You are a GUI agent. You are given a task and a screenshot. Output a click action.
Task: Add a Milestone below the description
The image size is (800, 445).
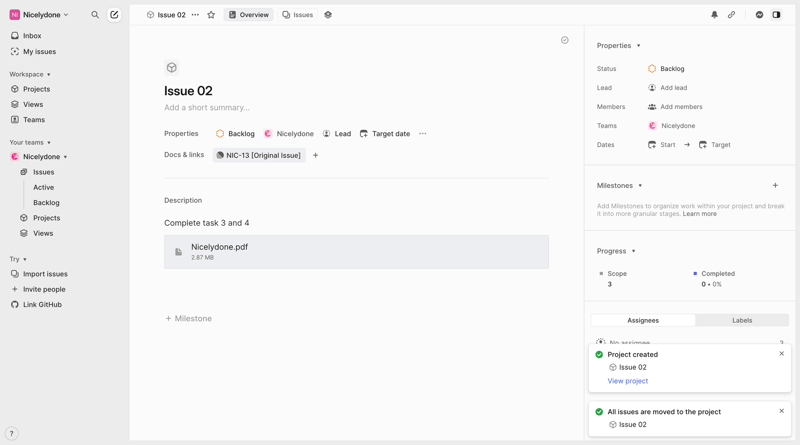pyautogui.click(x=188, y=318)
